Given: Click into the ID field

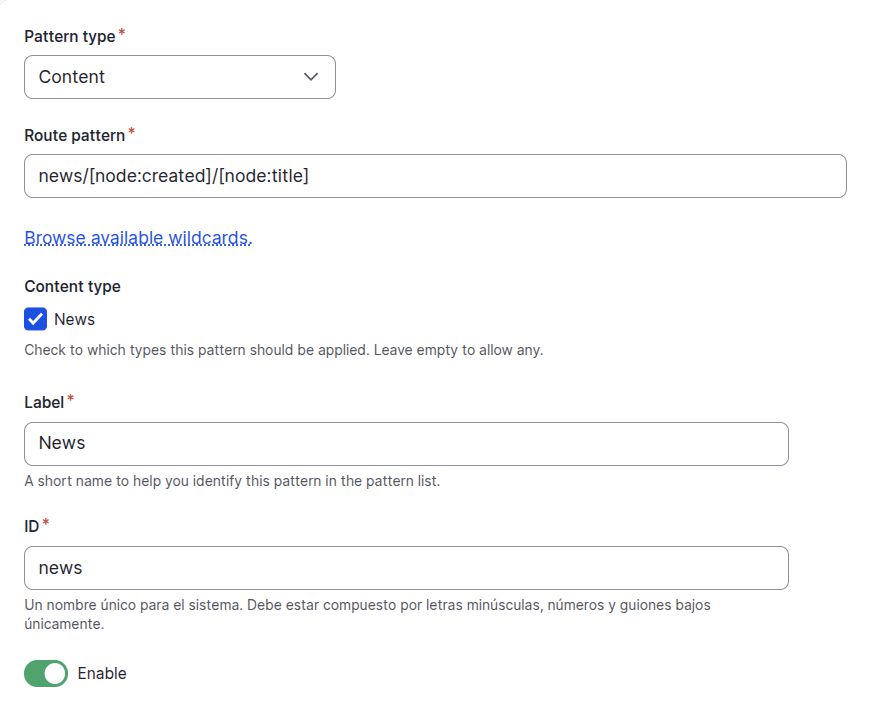Looking at the screenshot, I should click(405, 567).
